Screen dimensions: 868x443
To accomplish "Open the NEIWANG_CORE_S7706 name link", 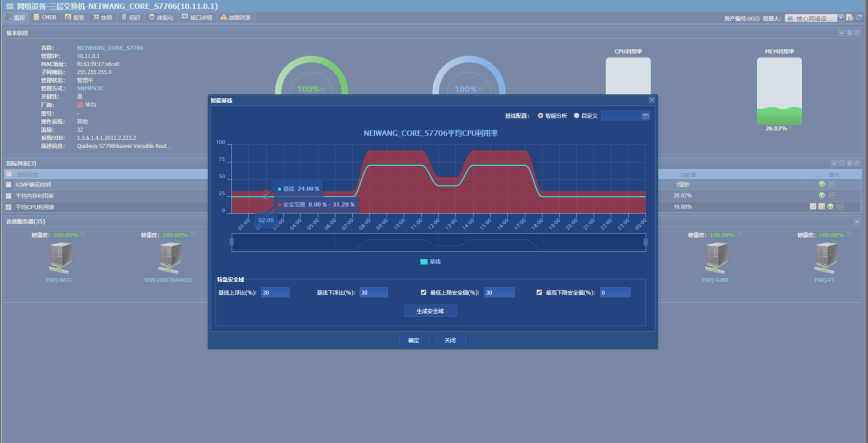I will 110,48.
